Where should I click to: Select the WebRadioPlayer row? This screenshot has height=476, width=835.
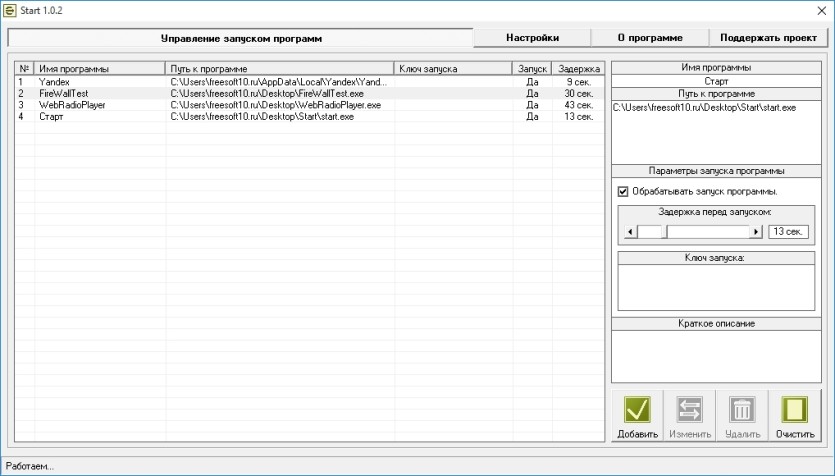coord(309,105)
